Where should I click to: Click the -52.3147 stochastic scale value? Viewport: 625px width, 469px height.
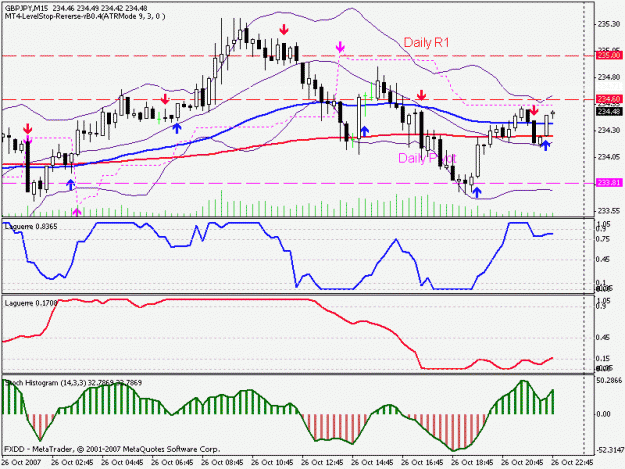coord(609,450)
